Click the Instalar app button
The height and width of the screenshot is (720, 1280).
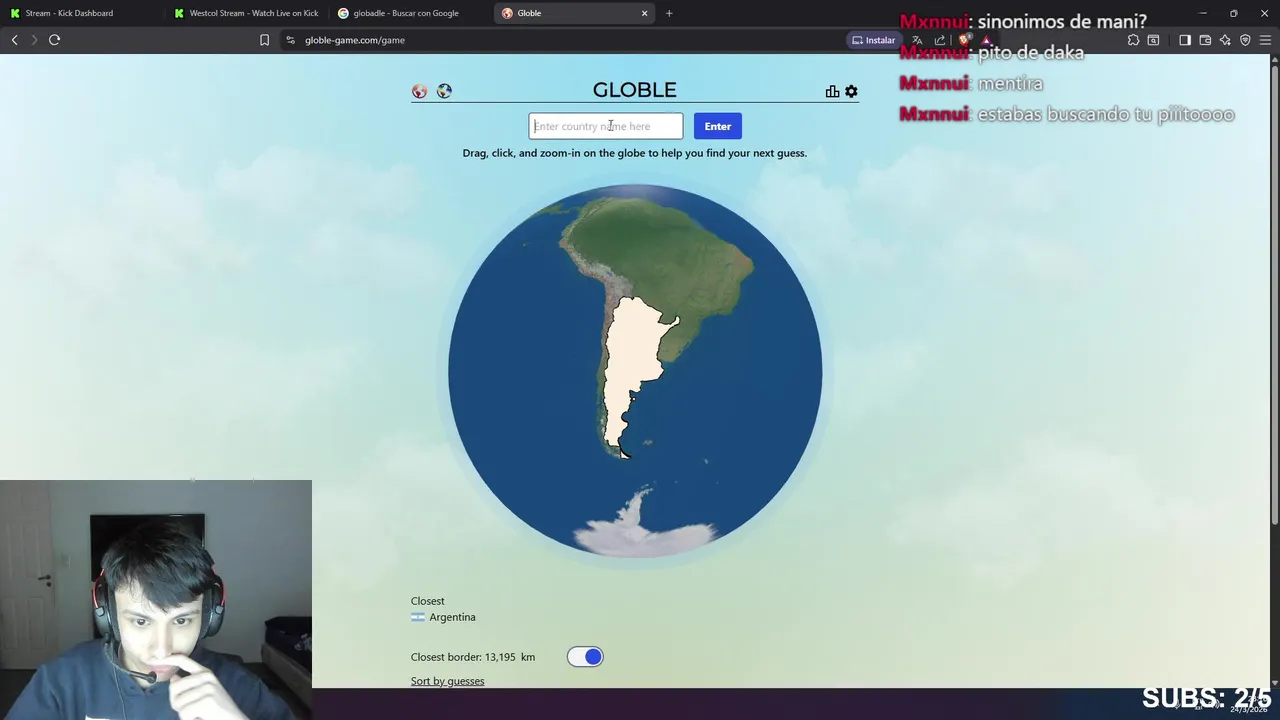[x=873, y=40]
